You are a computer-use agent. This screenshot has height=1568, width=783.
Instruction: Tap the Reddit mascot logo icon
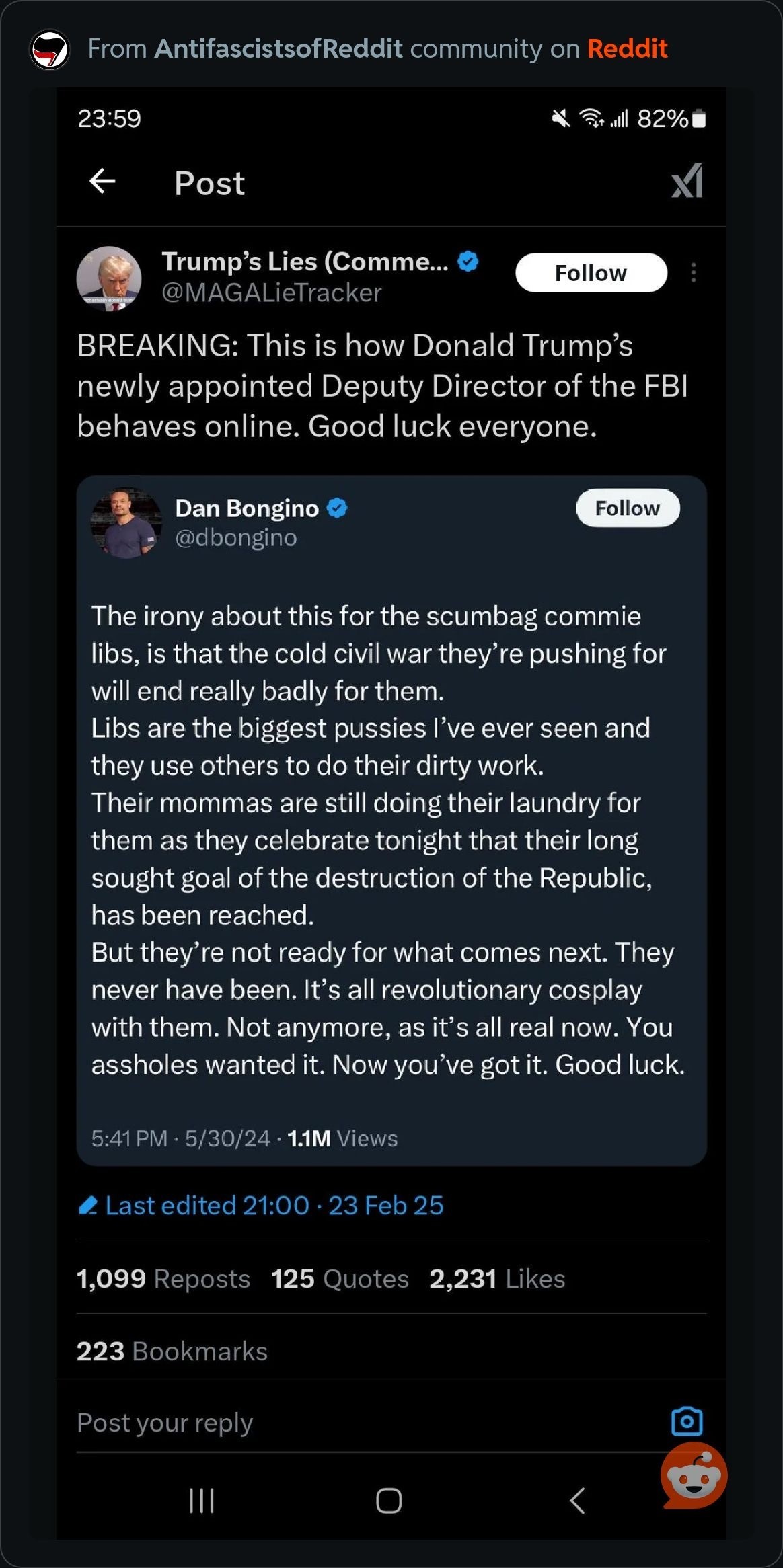click(694, 1475)
